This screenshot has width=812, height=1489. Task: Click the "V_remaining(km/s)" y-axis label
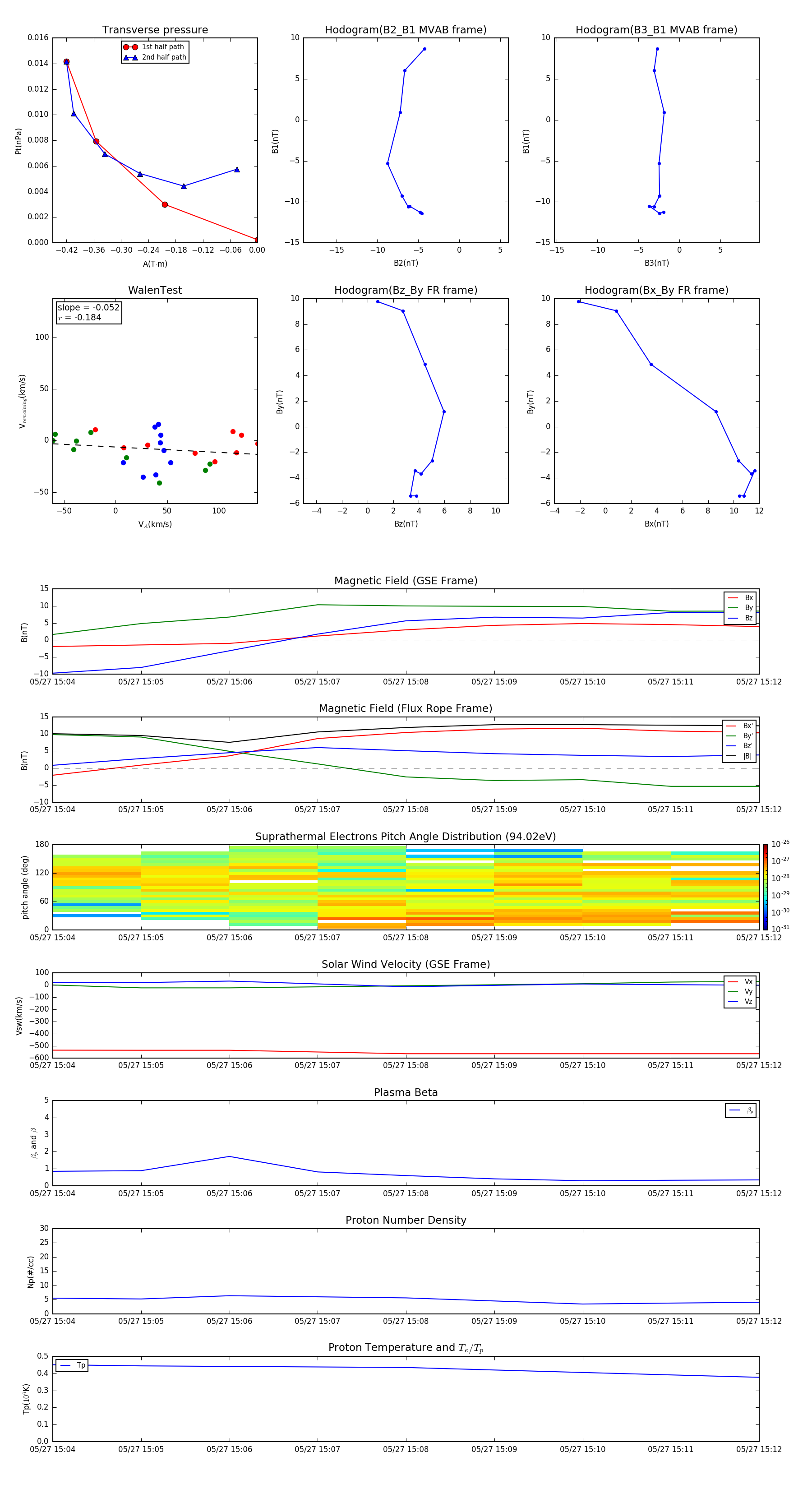pyautogui.click(x=22, y=401)
